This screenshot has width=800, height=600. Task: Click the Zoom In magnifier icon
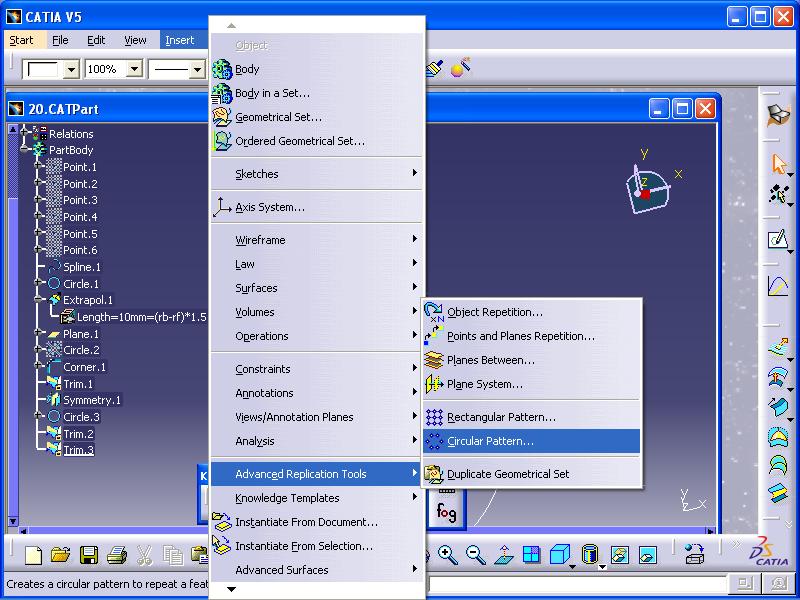point(447,556)
